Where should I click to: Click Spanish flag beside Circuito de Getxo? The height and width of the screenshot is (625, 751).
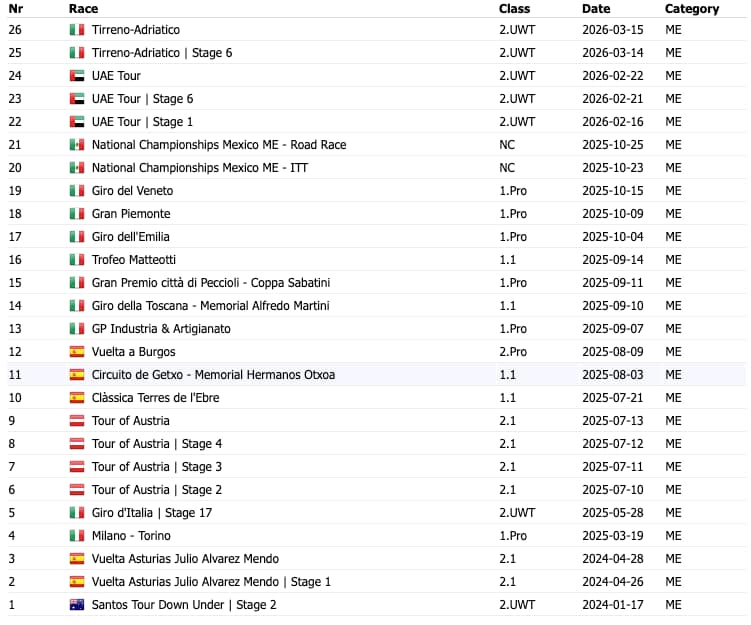(x=77, y=375)
